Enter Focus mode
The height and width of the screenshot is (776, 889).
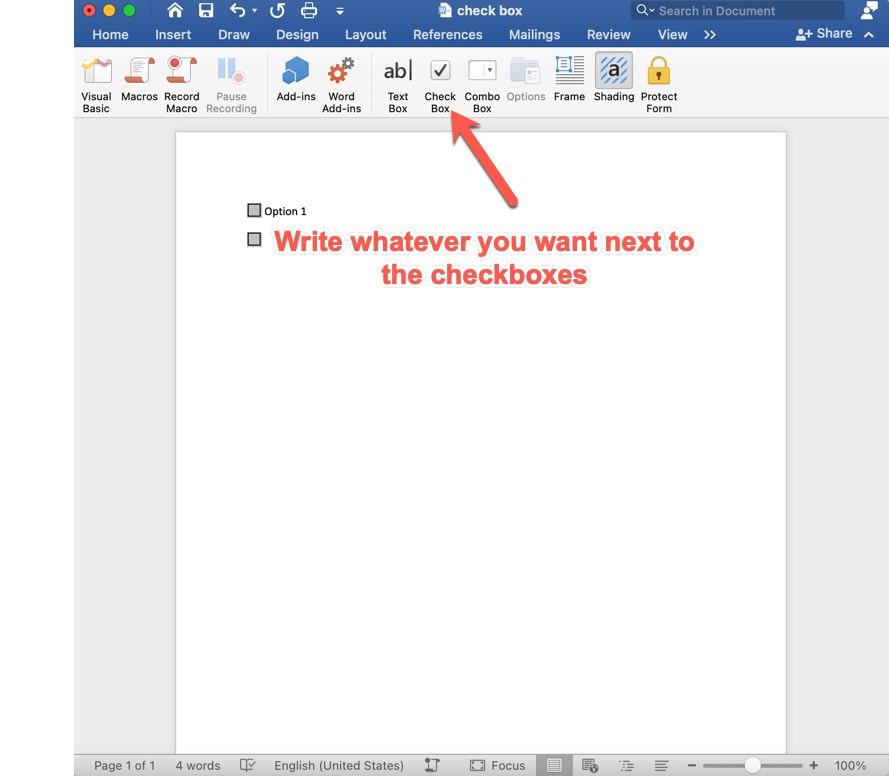pos(497,765)
